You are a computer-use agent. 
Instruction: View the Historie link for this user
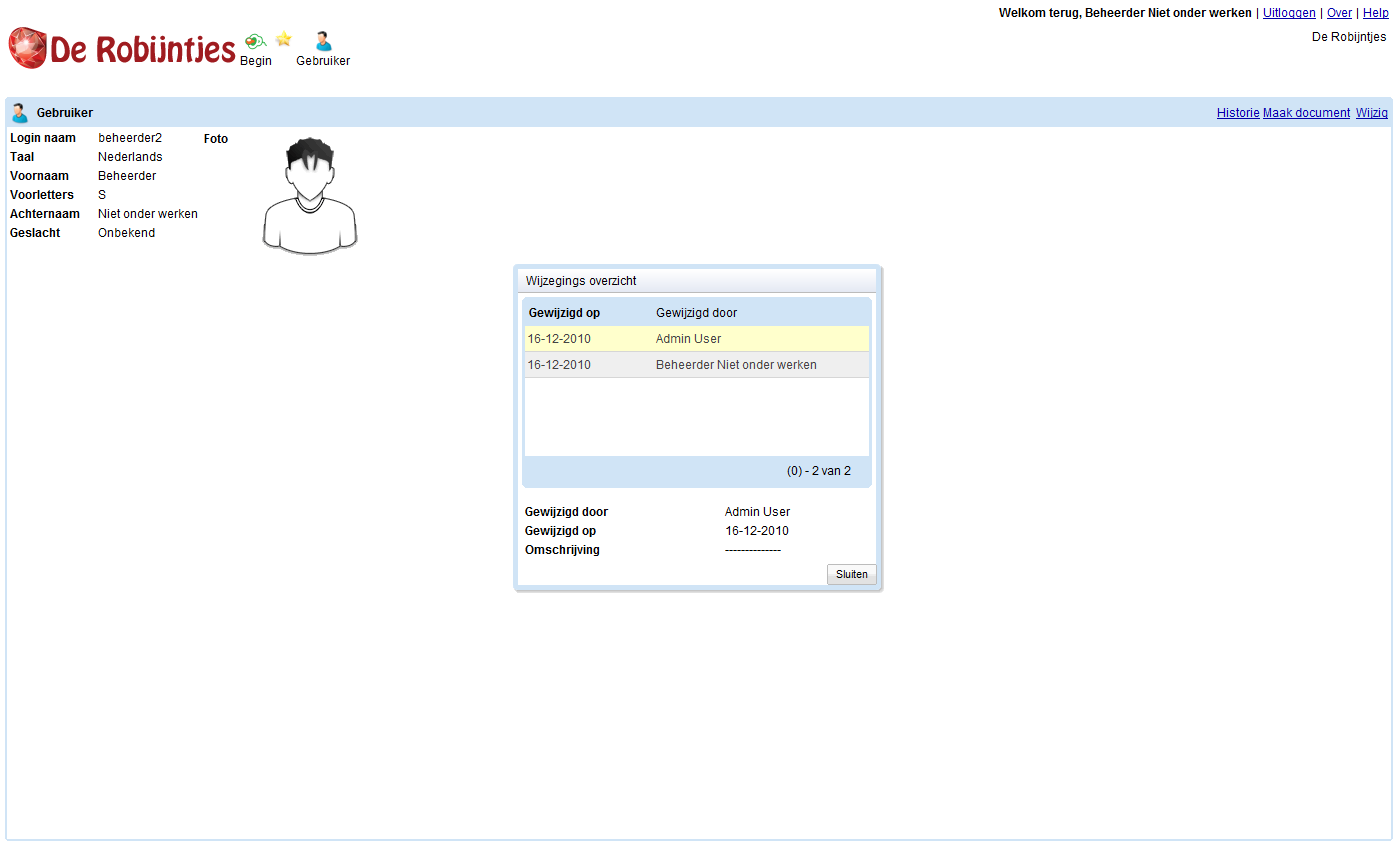tap(1237, 113)
